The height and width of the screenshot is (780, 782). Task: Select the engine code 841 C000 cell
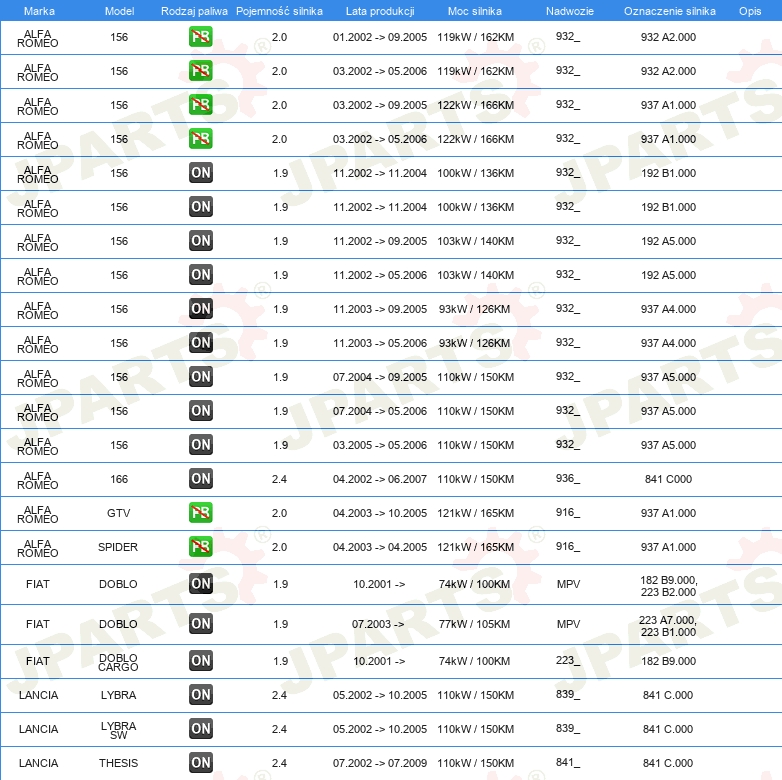(x=668, y=479)
